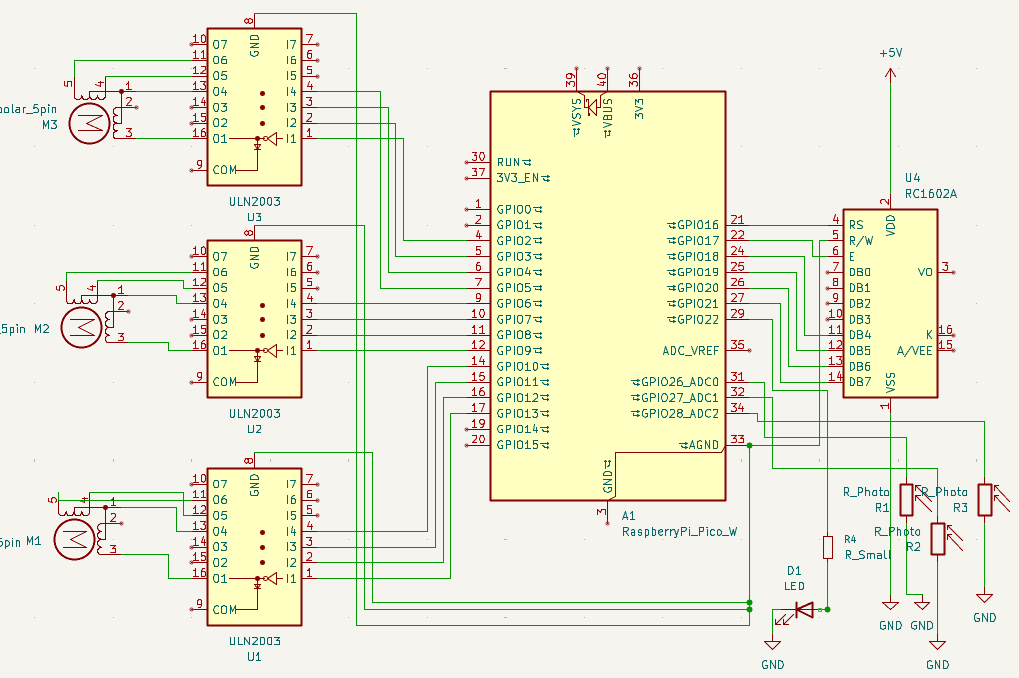
Task: Click the M3 motor reference label
Action: [x=50, y=124]
